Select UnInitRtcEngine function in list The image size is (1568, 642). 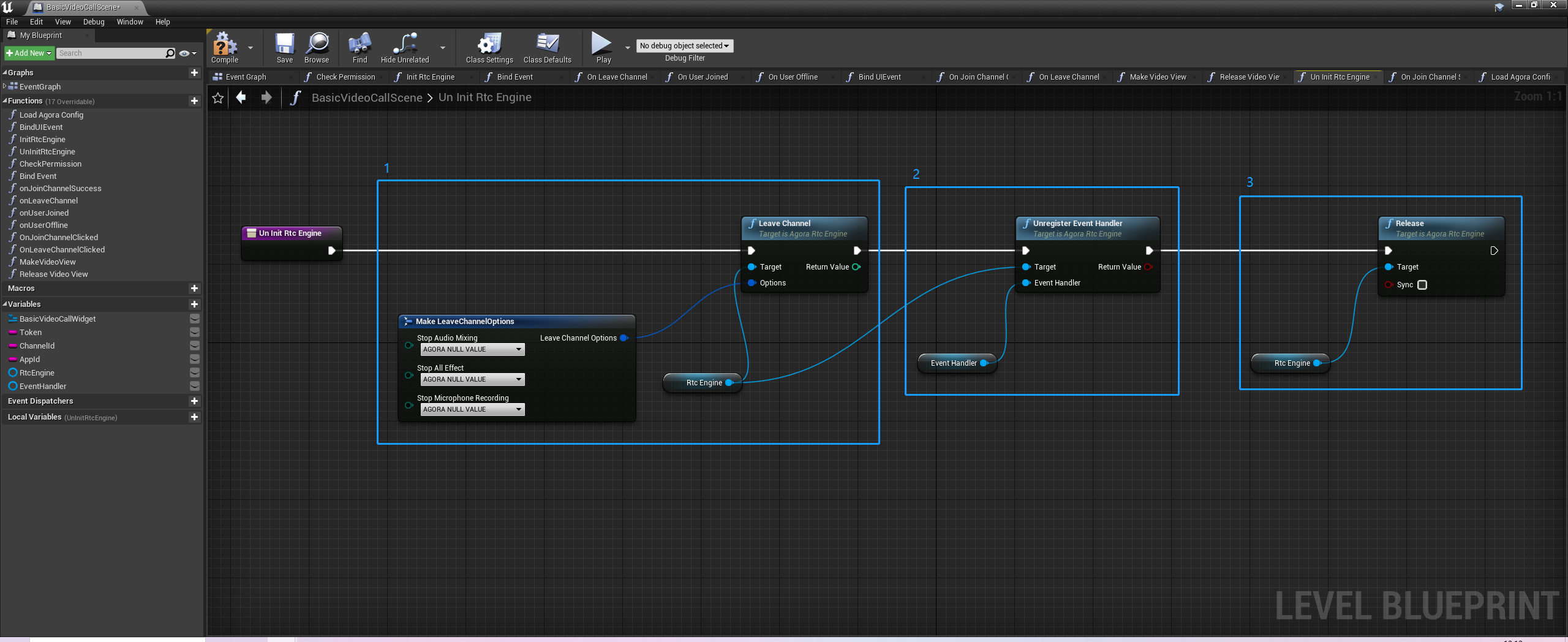tap(47, 151)
